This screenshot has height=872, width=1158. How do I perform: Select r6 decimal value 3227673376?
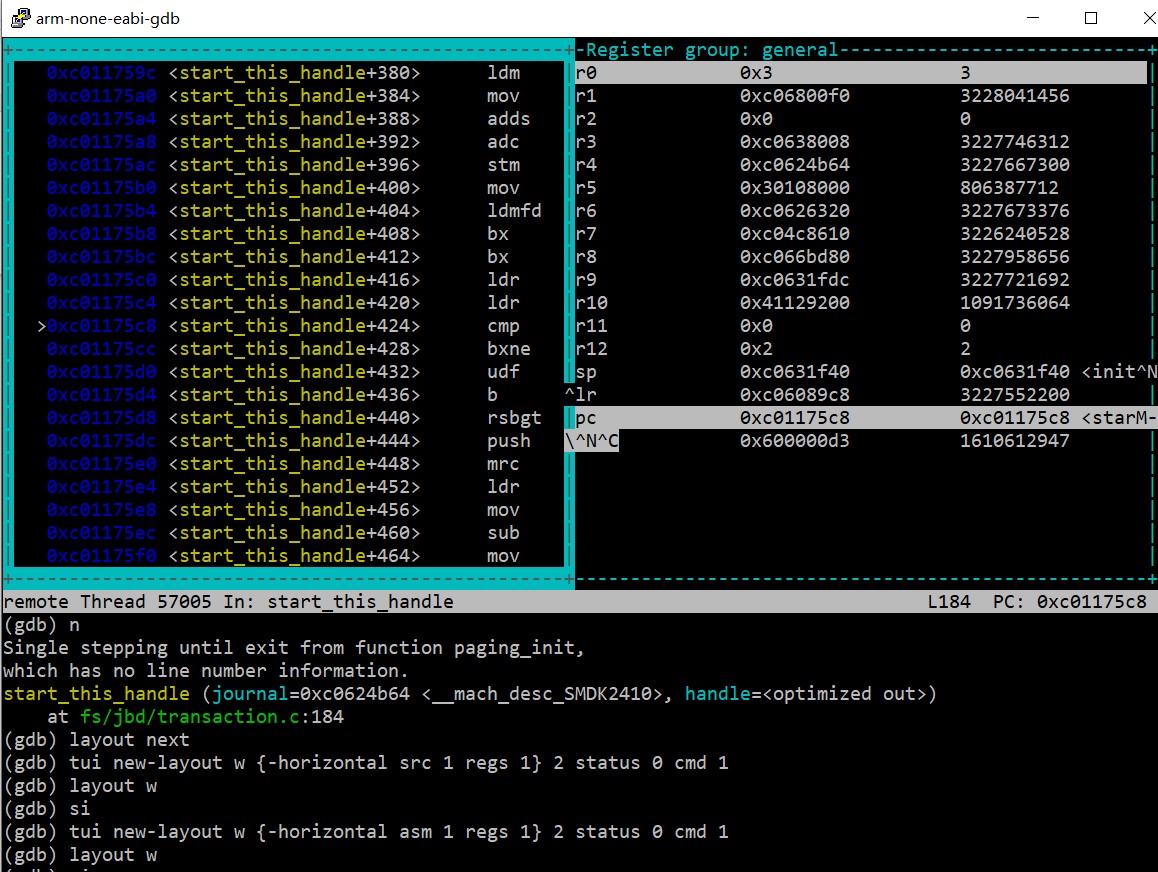(1015, 210)
